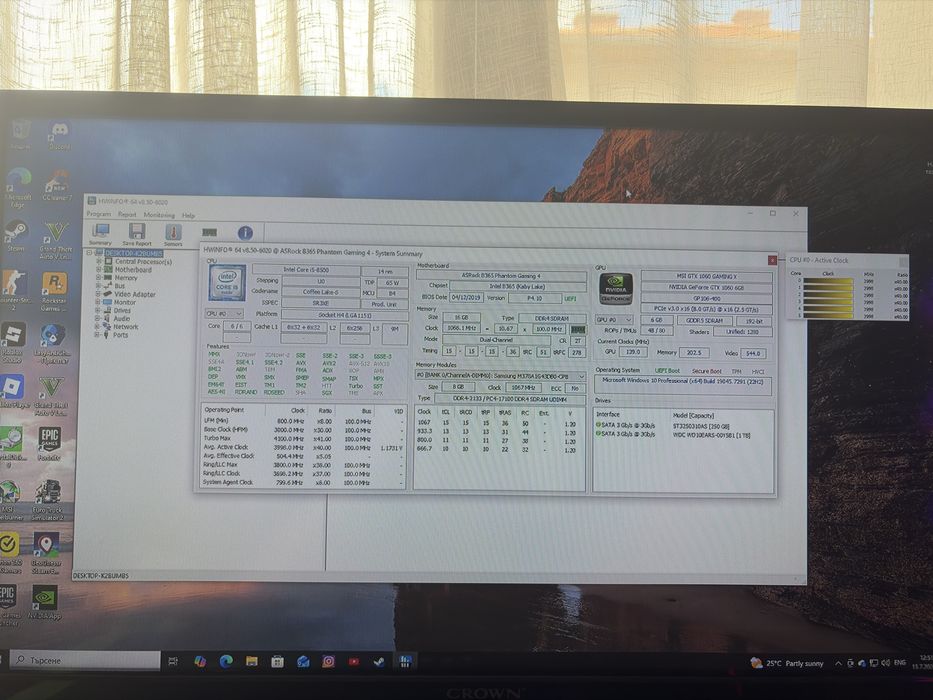Select the DESKTOP-K2BUMB5 root tree item
The width and height of the screenshot is (933, 700).
pyautogui.click(x=134, y=254)
